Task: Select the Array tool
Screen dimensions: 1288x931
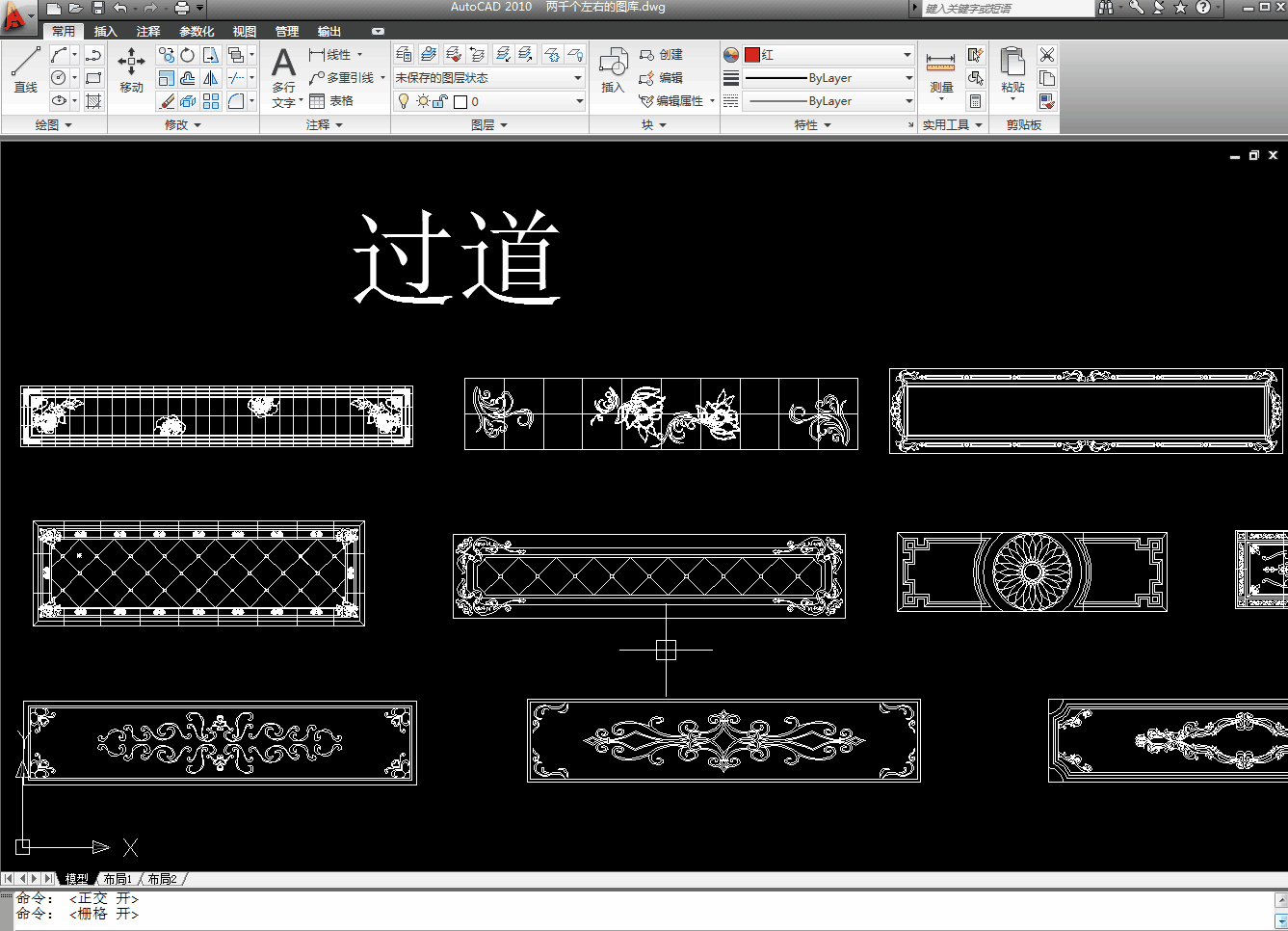Action: pyautogui.click(x=211, y=100)
